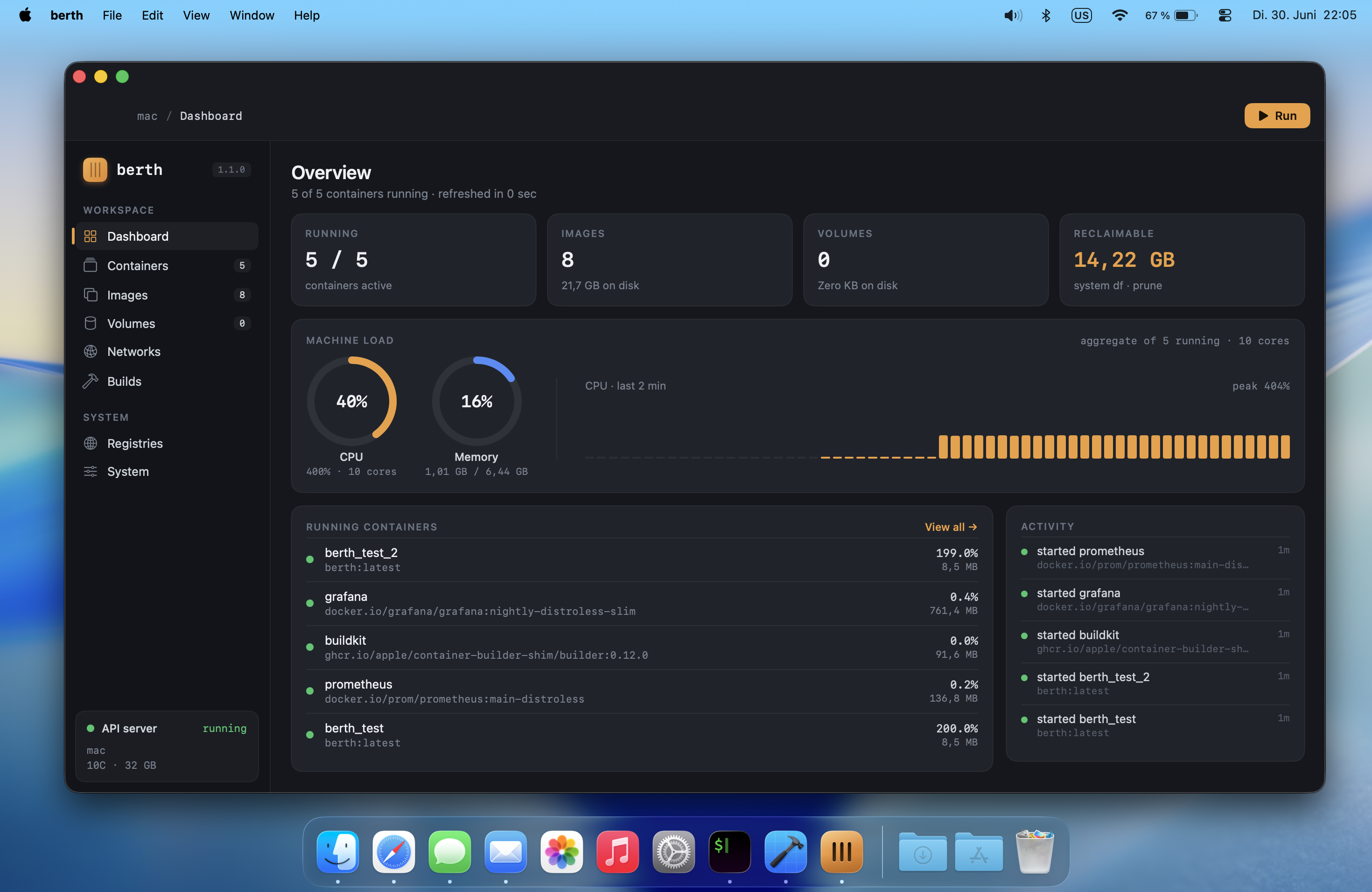1372x892 pixels.
Task: Launch Safari from the Dock
Action: (x=394, y=851)
